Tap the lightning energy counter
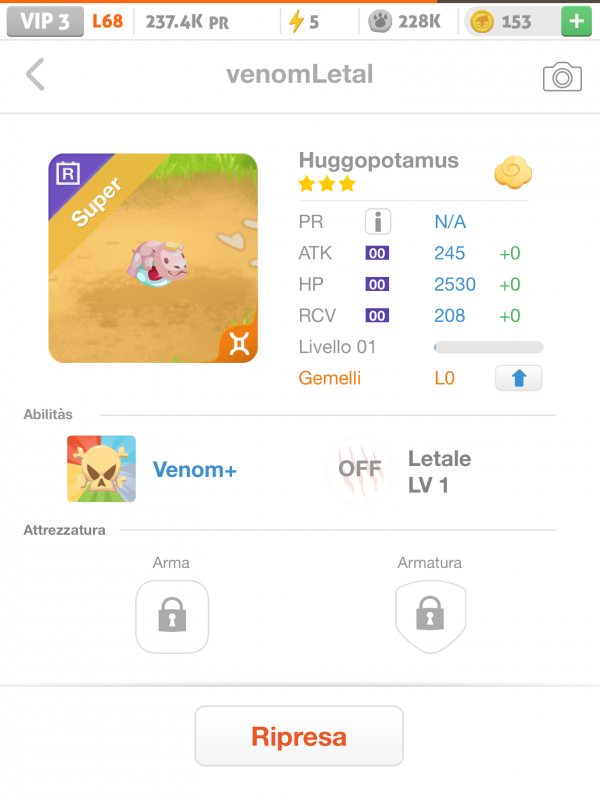 304,21
